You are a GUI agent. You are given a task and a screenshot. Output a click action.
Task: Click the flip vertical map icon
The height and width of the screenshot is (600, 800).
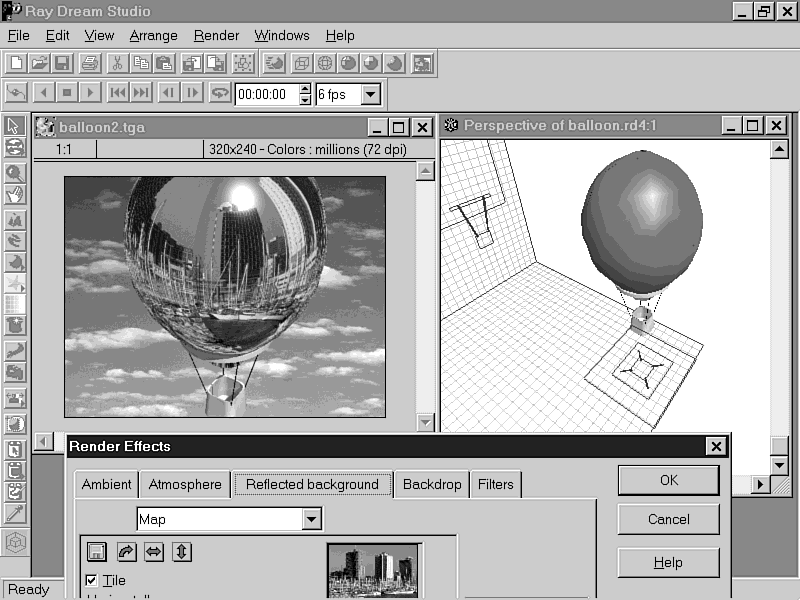pos(181,551)
